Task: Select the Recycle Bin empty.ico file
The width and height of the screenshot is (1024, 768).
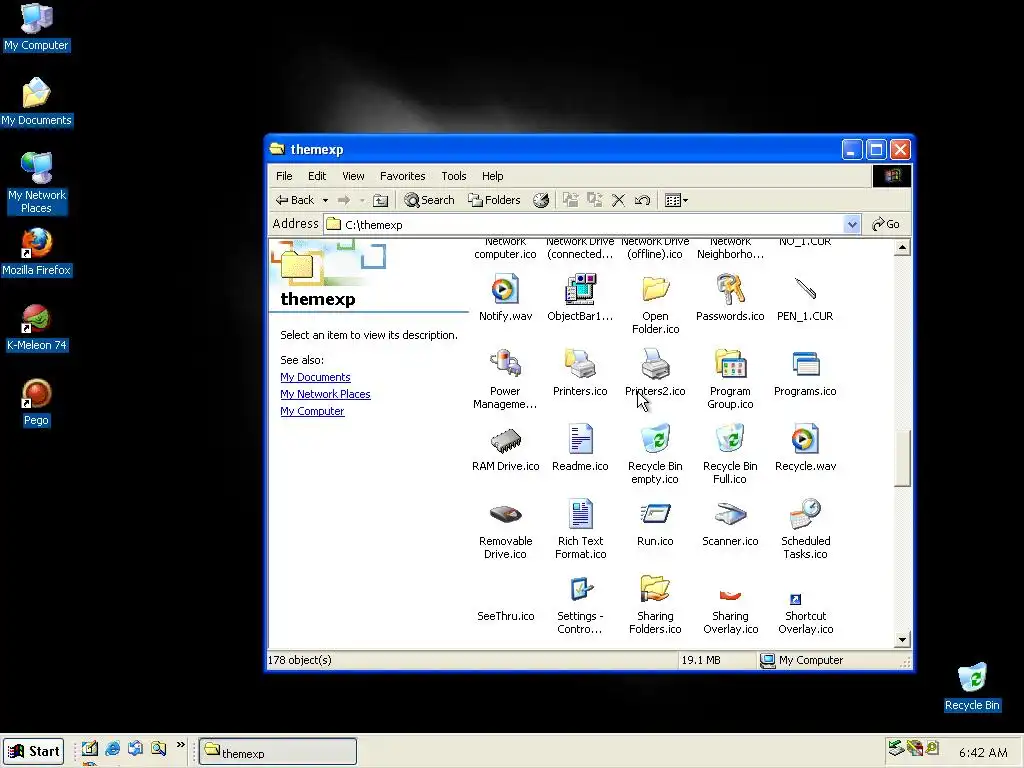Action: click(655, 440)
